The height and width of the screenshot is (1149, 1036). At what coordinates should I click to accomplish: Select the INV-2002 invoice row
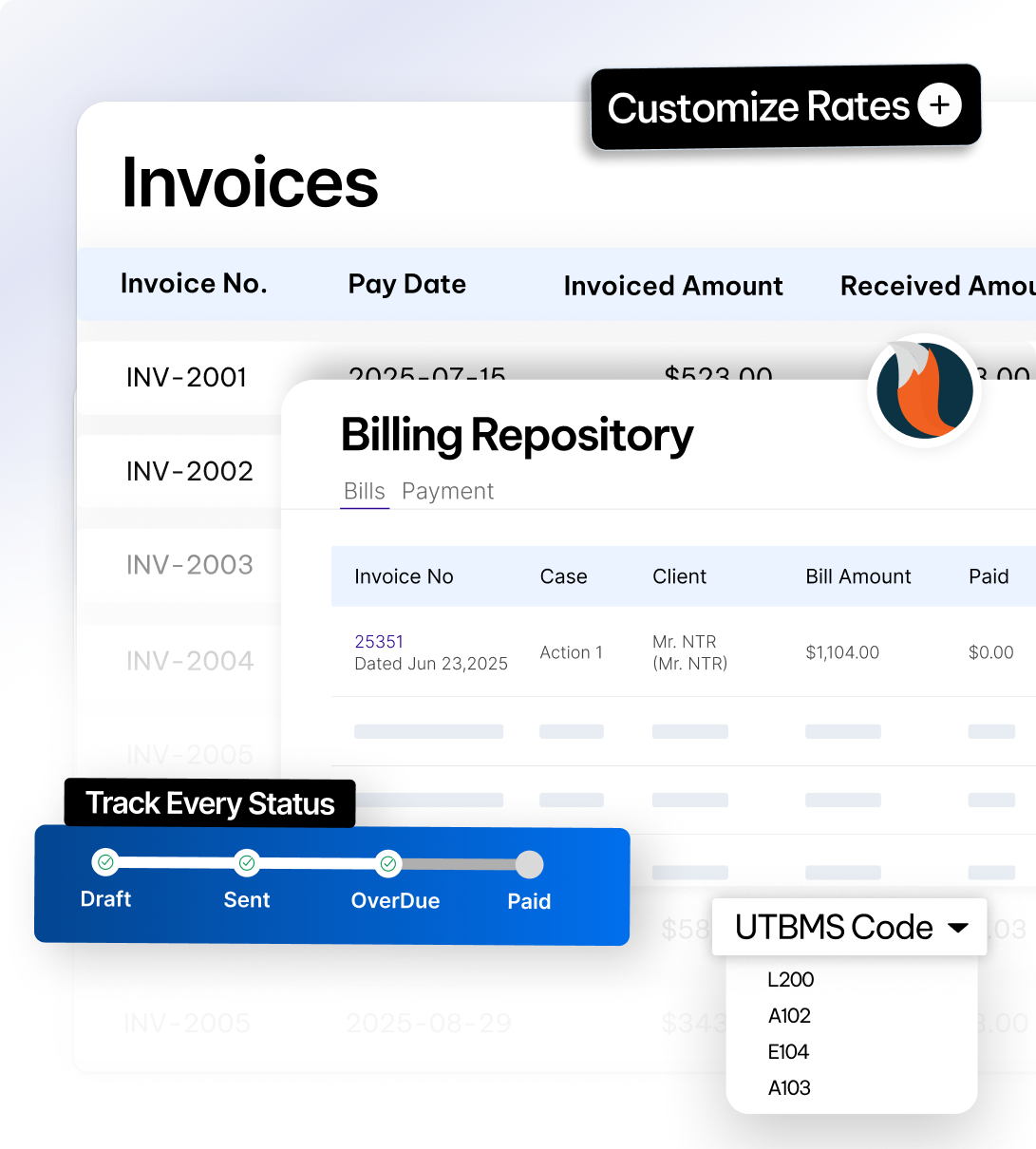[189, 471]
